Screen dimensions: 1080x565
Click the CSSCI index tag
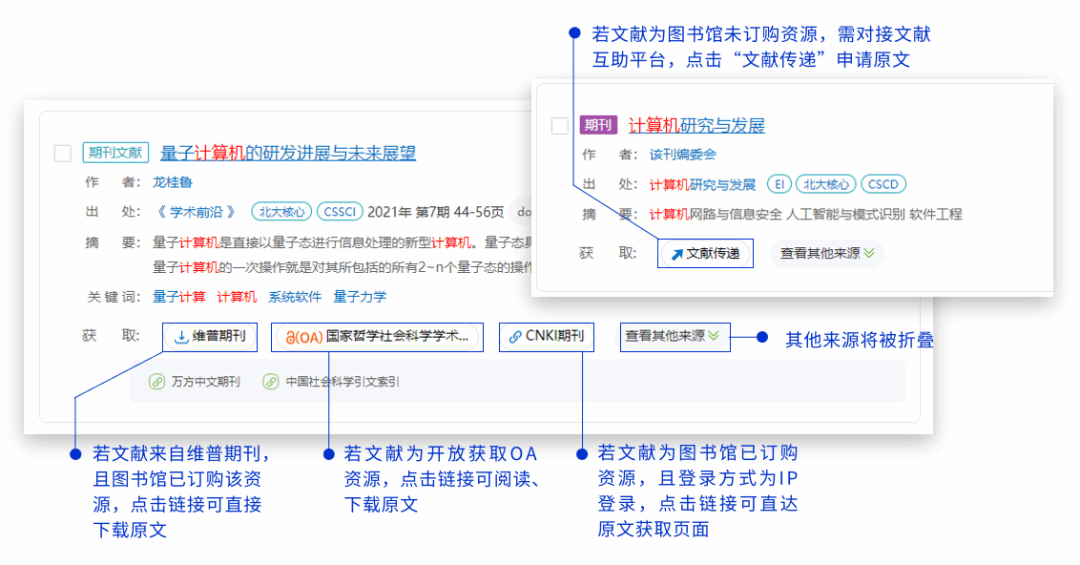pyautogui.click(x=341, y=211)
